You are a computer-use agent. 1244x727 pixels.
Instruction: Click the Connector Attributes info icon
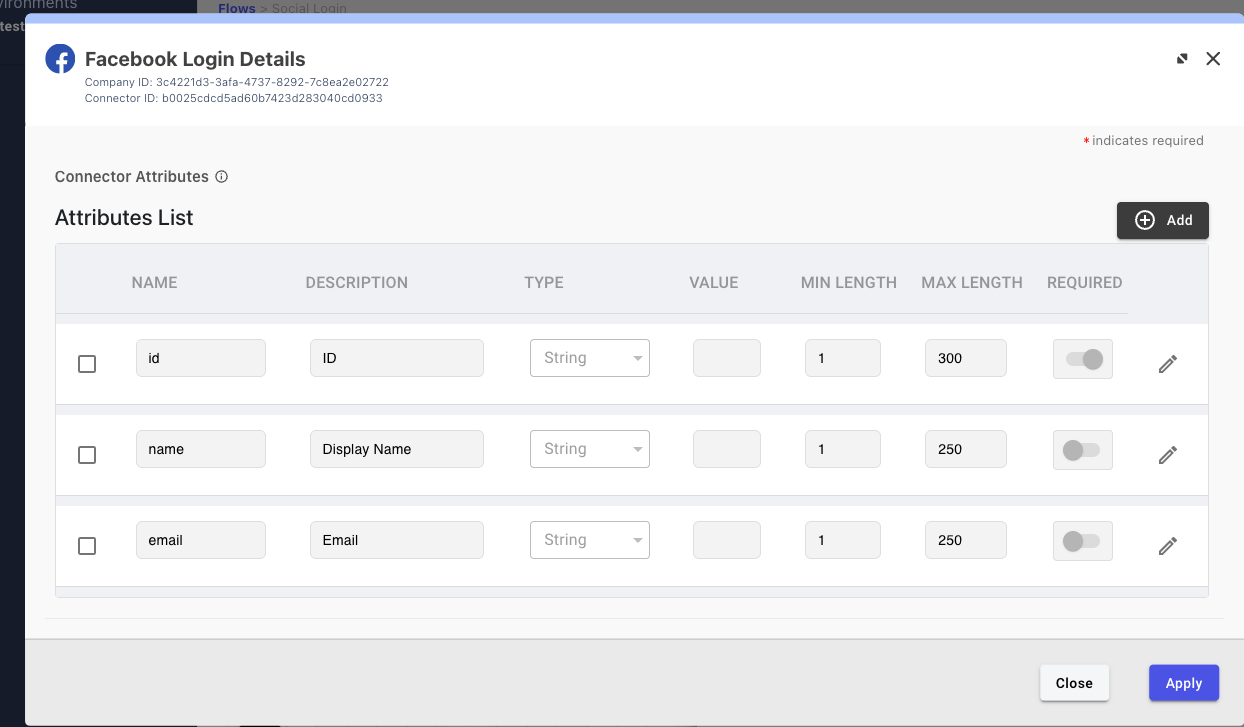tap(222, 177)
